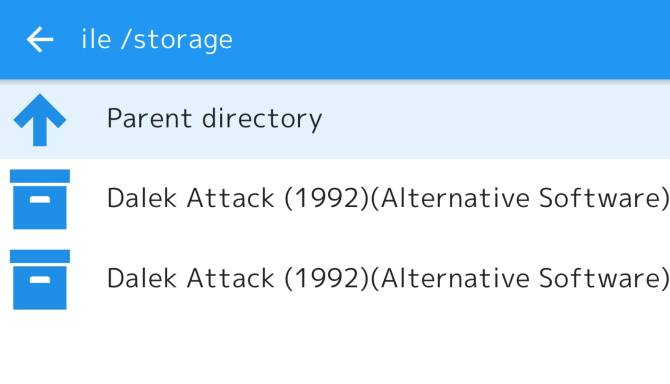Screen dimensions: 670x384
Task: Click the up arrow beside Parent directory
Action: pyautogui.click(x=40, y=120)
